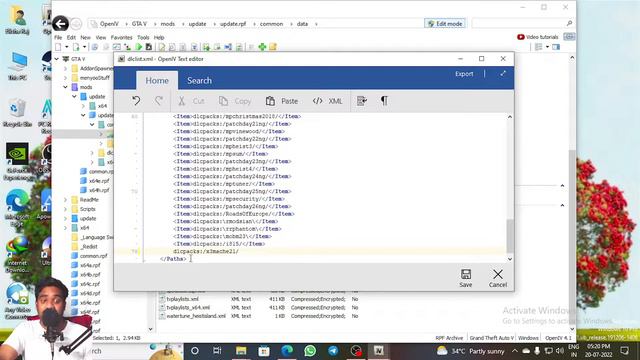This screenshot has width=640, height=360.
Task: Open the Edit menu in OpenIV
Action: tap(71, 37)
